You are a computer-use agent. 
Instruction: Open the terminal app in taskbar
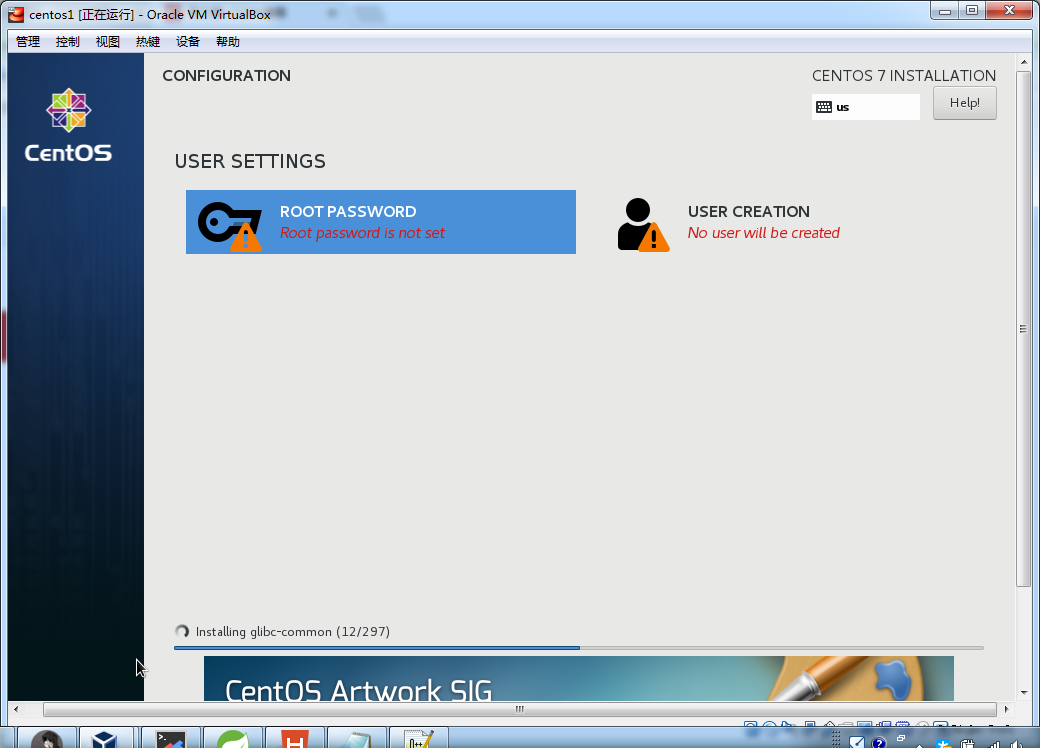click(x=170, y=738)
